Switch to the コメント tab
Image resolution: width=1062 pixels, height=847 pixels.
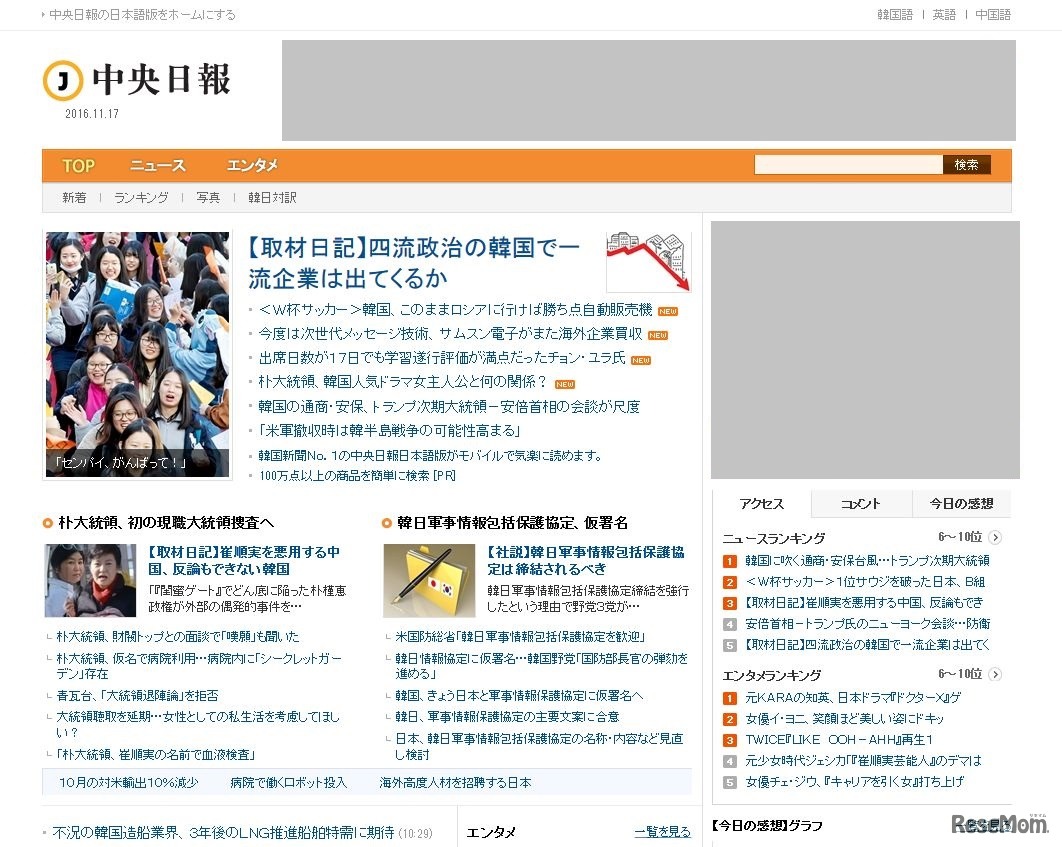861,504
